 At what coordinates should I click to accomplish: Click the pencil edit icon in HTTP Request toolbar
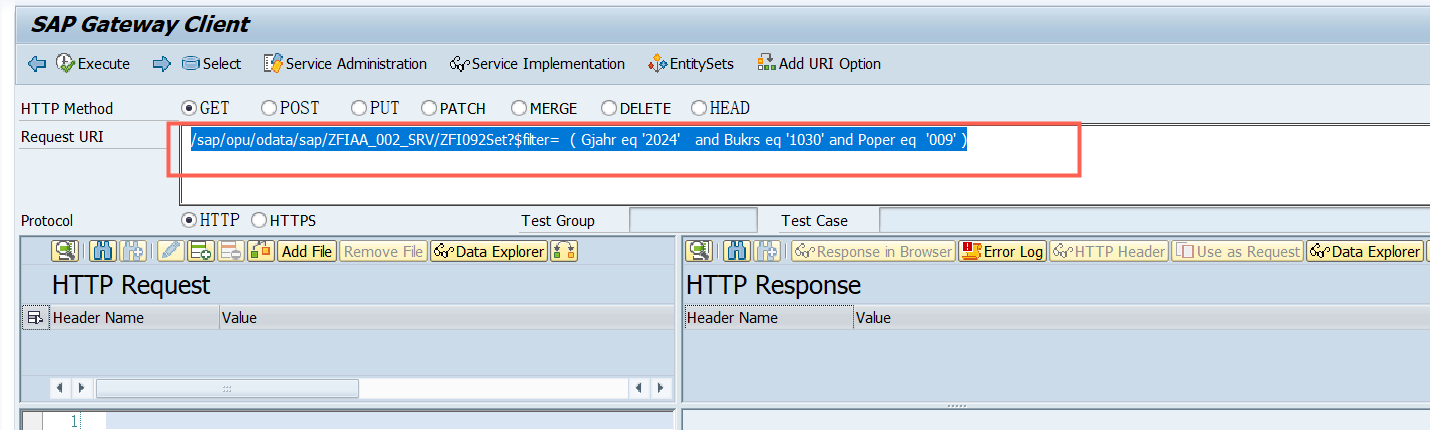(170, 251)
